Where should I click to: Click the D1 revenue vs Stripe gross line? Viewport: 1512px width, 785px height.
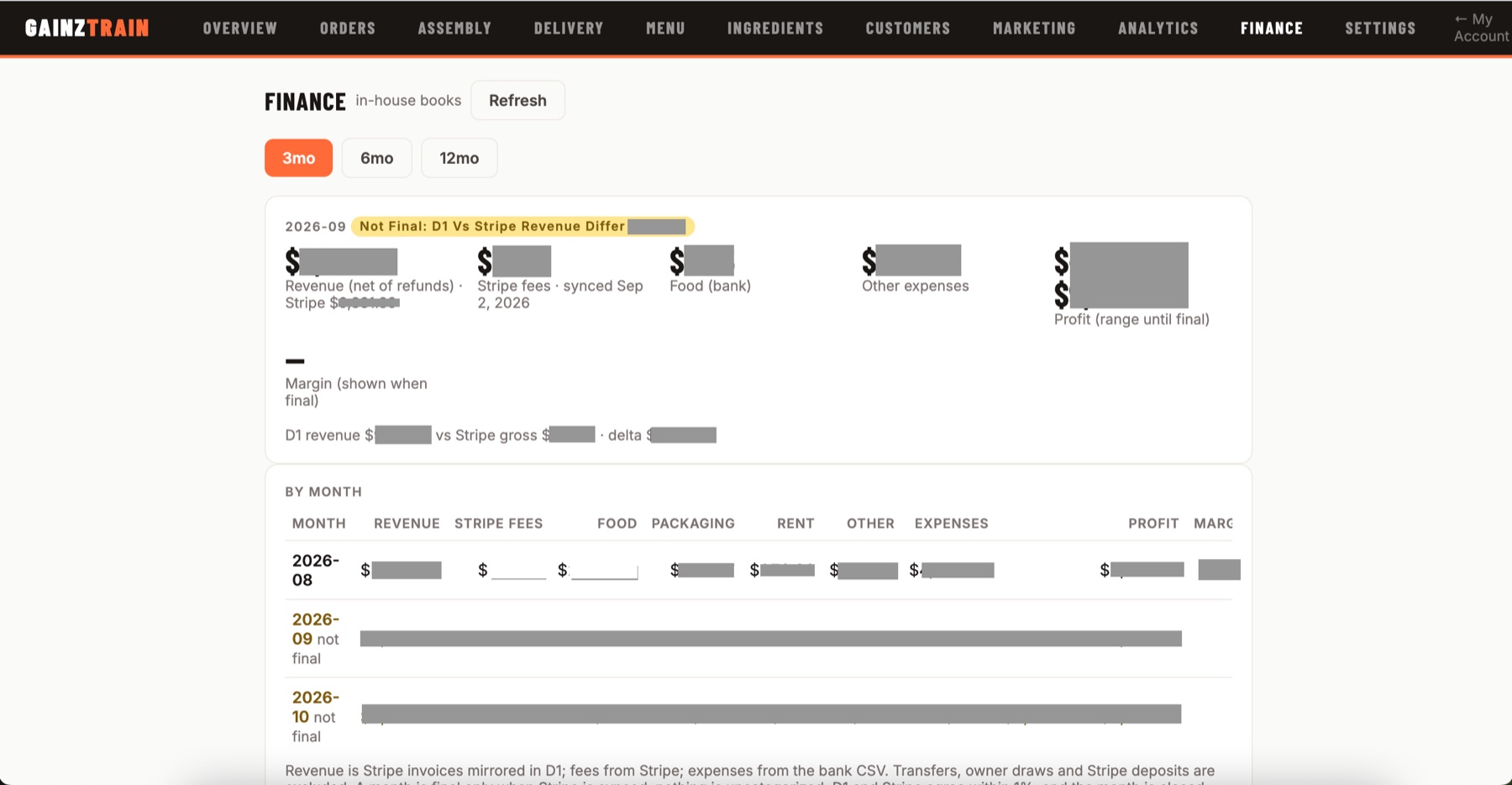[x=501, y=435]
